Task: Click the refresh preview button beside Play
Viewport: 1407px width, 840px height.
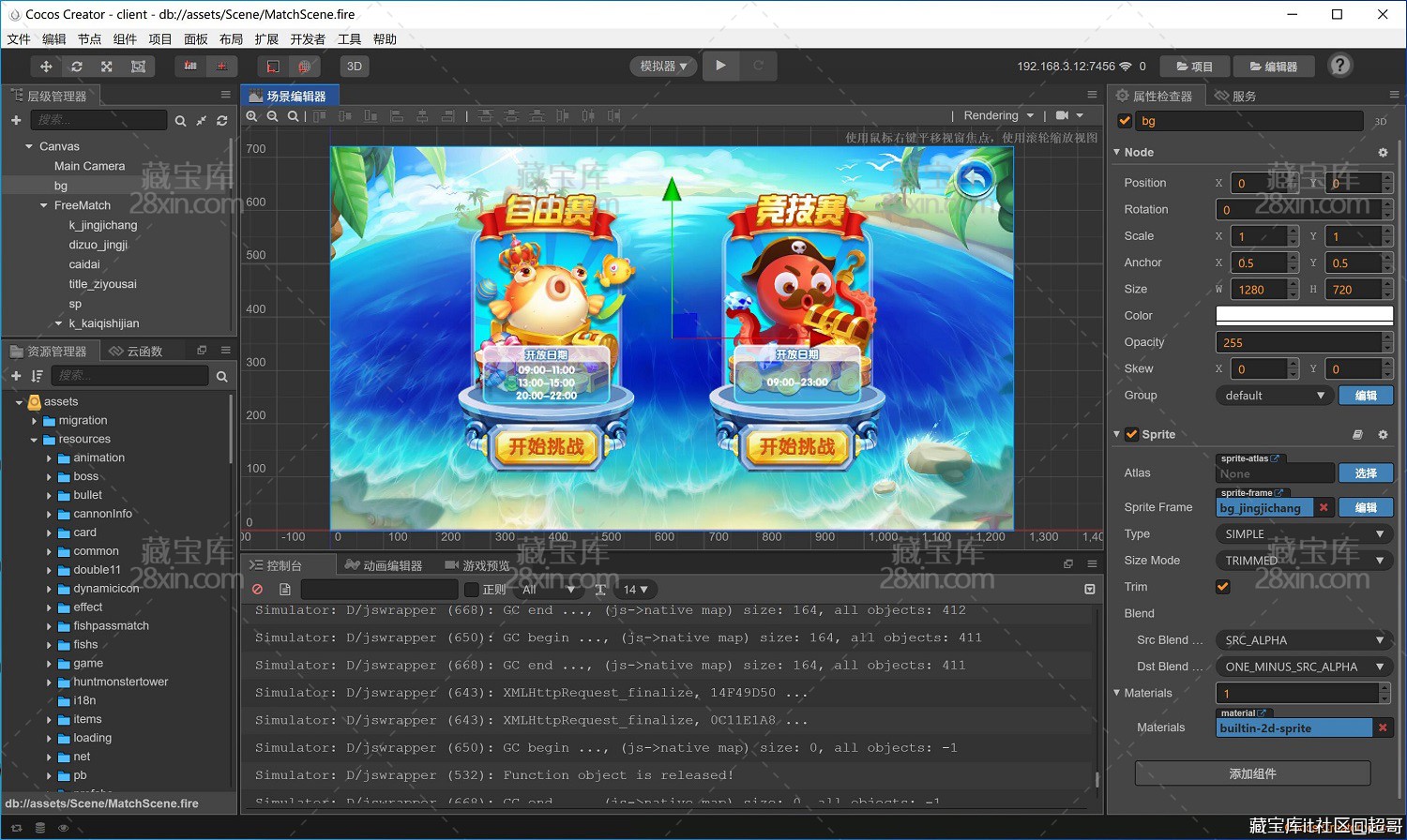Action: pyautogui.click(x=758, y=66)
